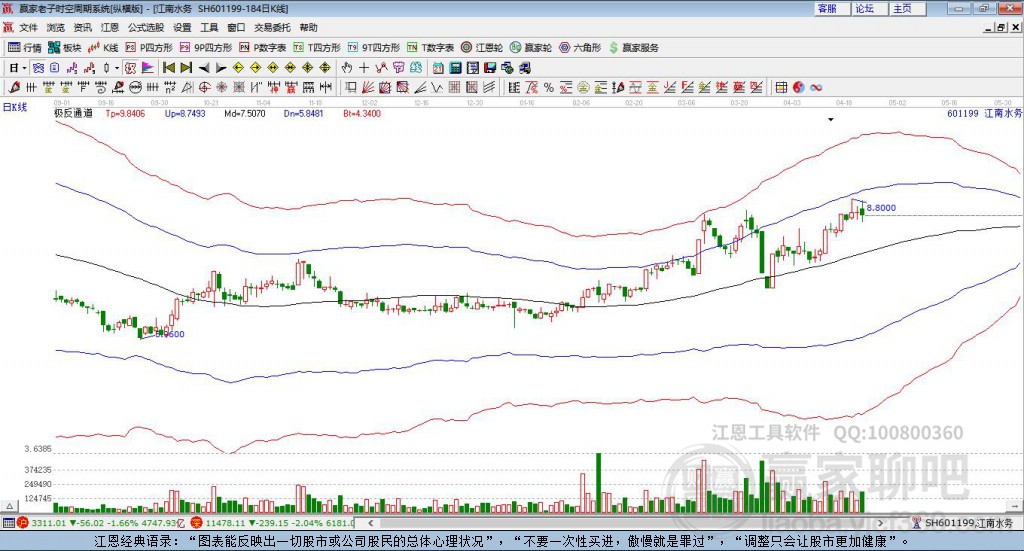1024x551 pixels.
Task: Click the SH601199,江南水务 status entry
Action: [963, 523]
